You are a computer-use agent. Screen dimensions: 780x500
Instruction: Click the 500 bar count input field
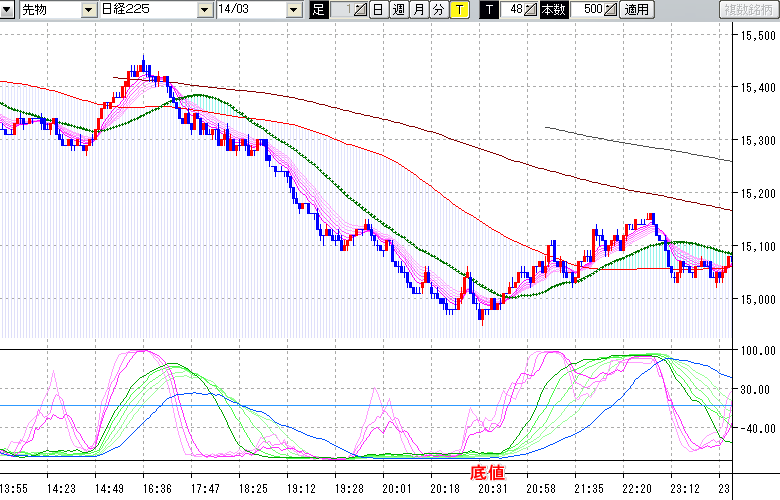point(587,10)
